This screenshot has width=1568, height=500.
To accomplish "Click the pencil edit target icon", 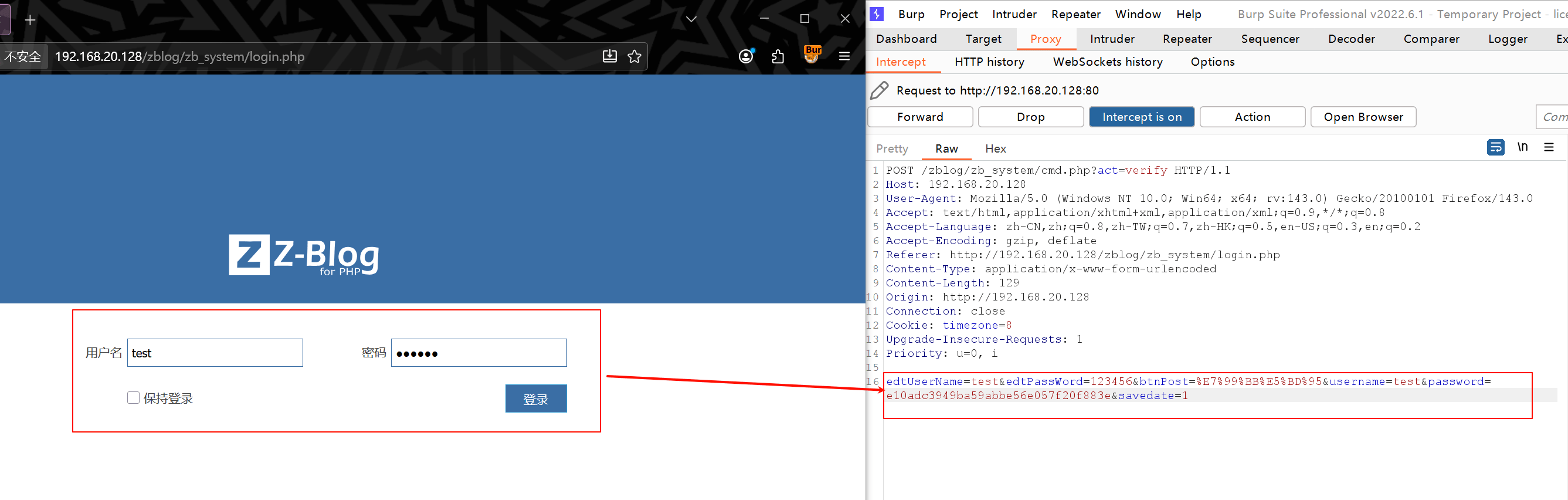I will (x=879, y=90).
